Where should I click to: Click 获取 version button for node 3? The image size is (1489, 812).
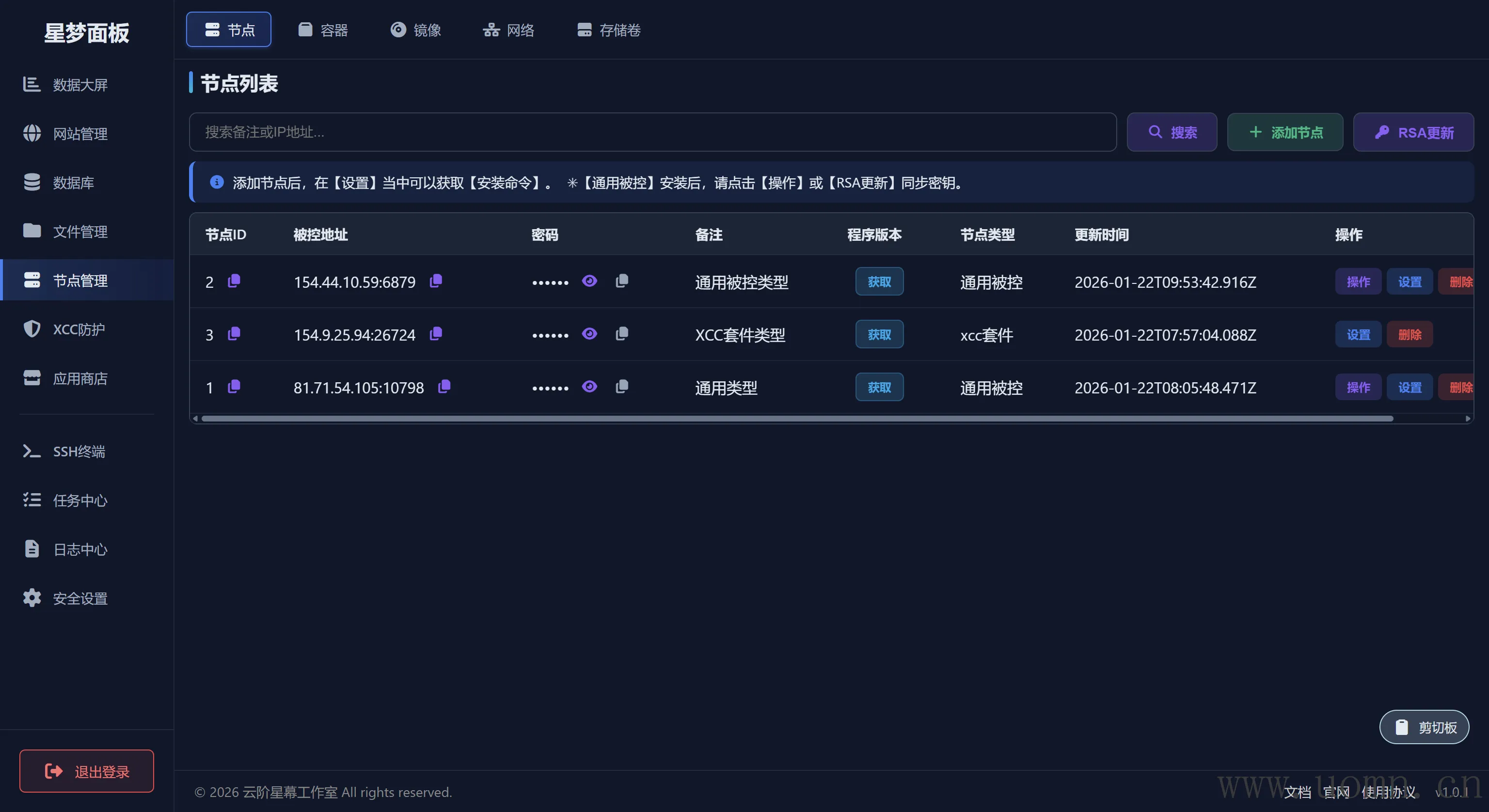click(879, 335)
